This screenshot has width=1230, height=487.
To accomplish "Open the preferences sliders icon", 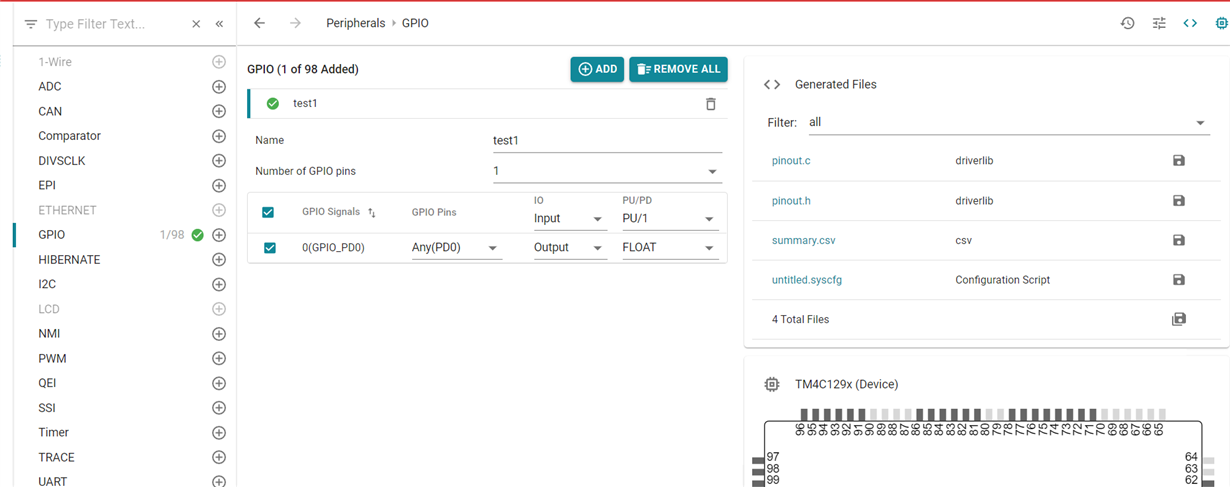I will pos(1159,23).
